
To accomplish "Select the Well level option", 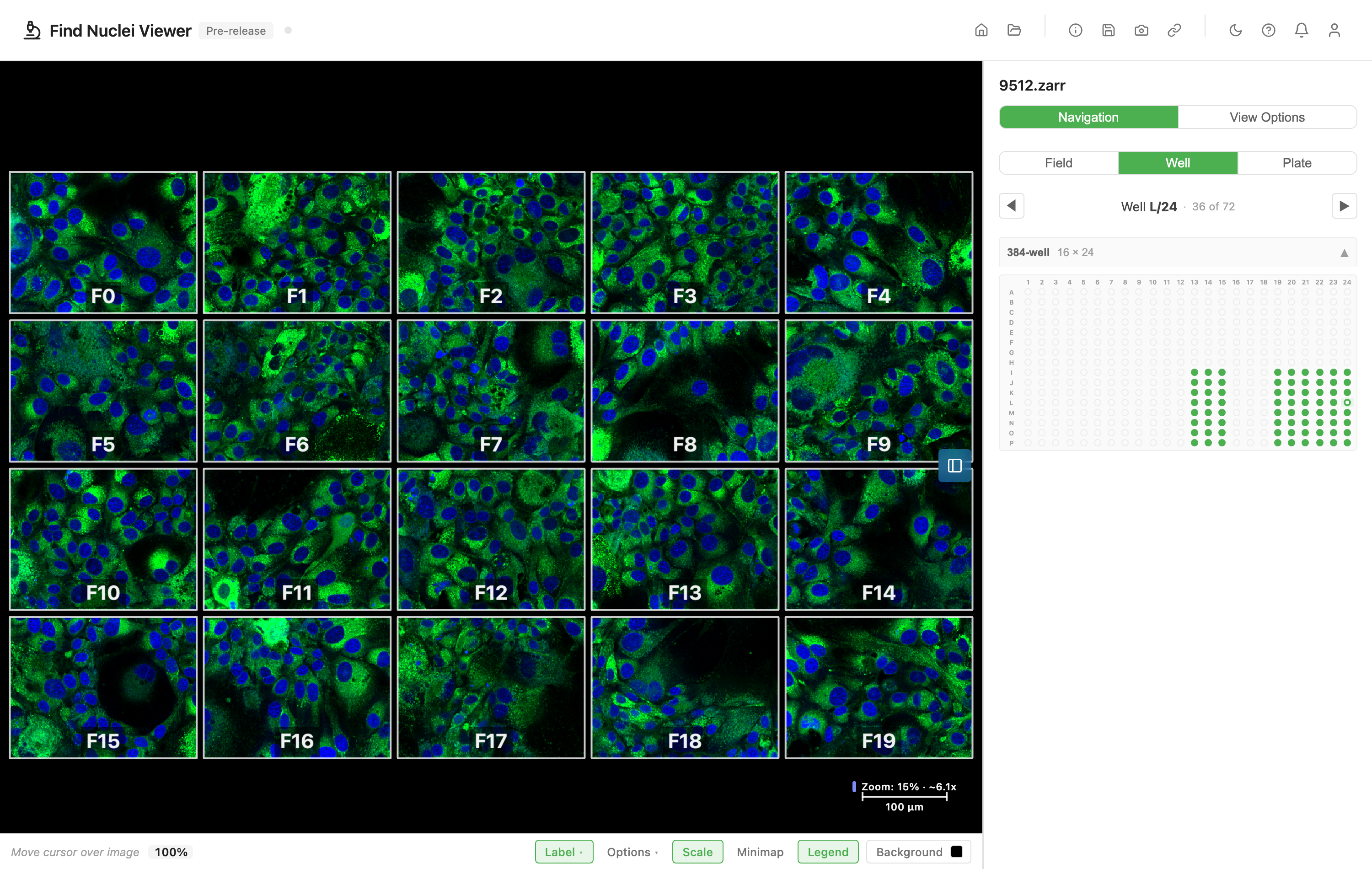I will point(1178,163).
